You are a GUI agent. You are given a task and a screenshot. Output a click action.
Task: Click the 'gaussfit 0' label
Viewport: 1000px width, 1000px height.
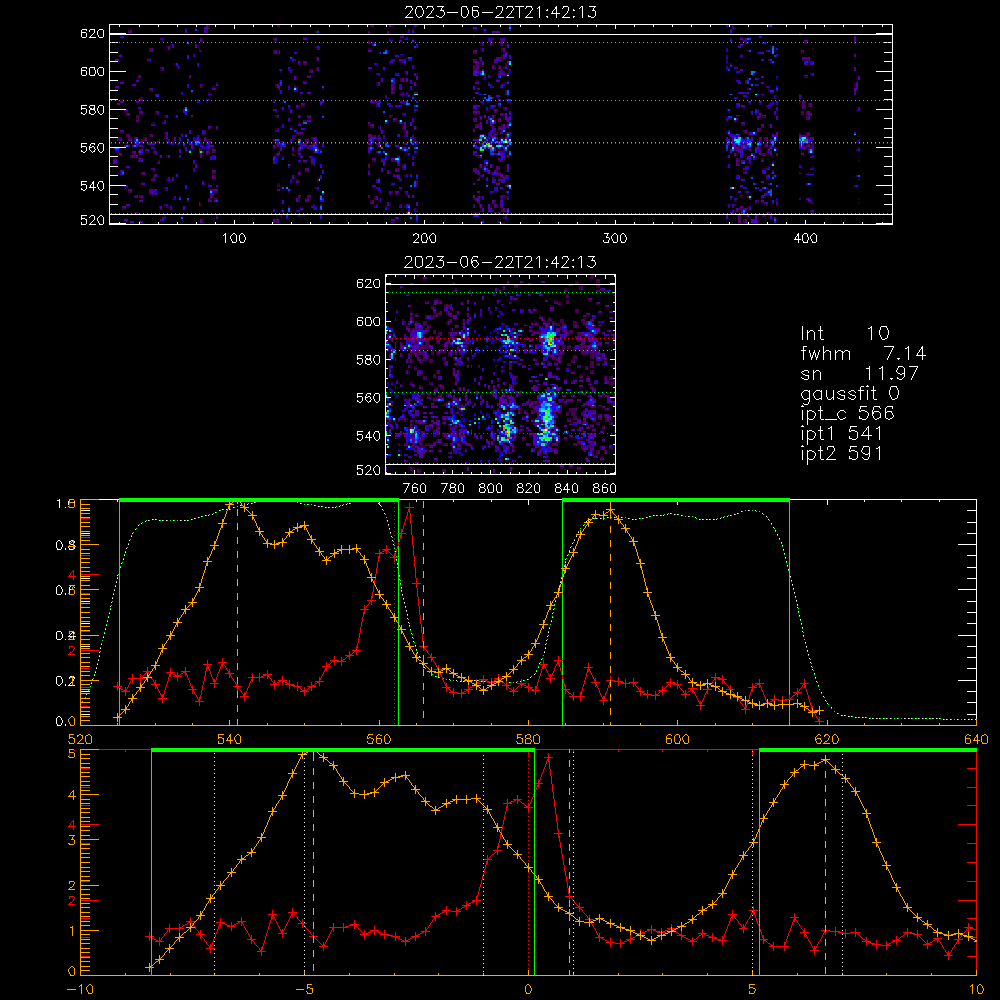tap(850, 393)
